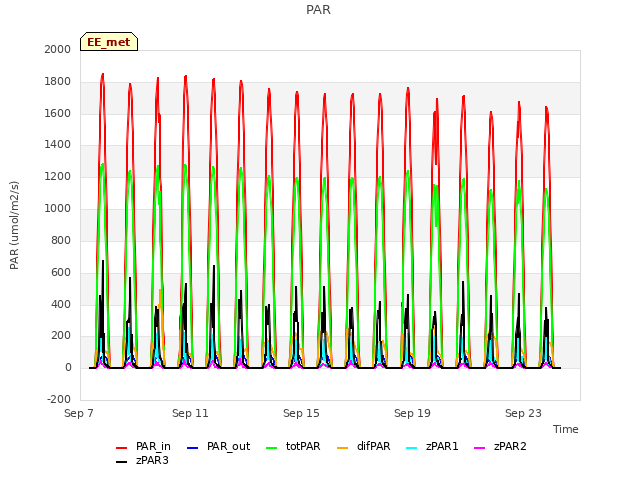640x480 pixels.
Task: Click the 0 y-axis tick label
Action: 68,368
